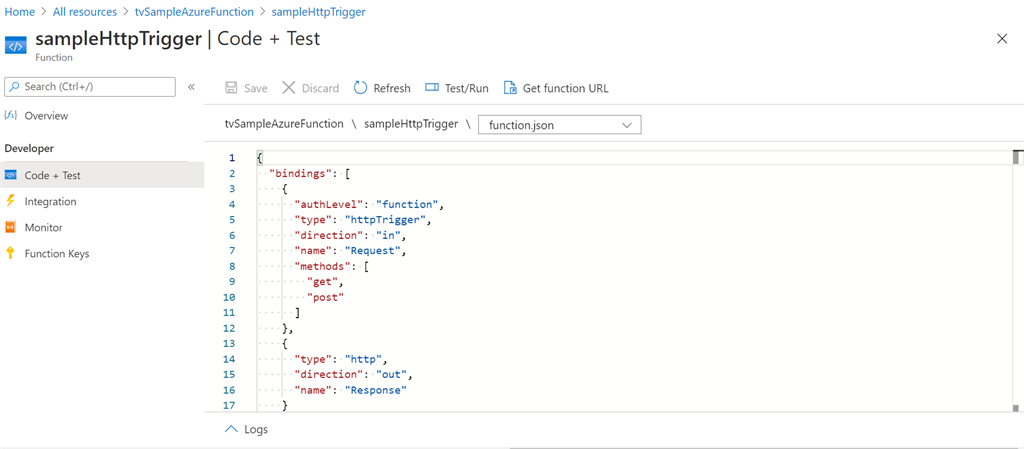Click the Code + Test sidebar icon
The height and width of the screenshot is (449, 1024).
10,176
